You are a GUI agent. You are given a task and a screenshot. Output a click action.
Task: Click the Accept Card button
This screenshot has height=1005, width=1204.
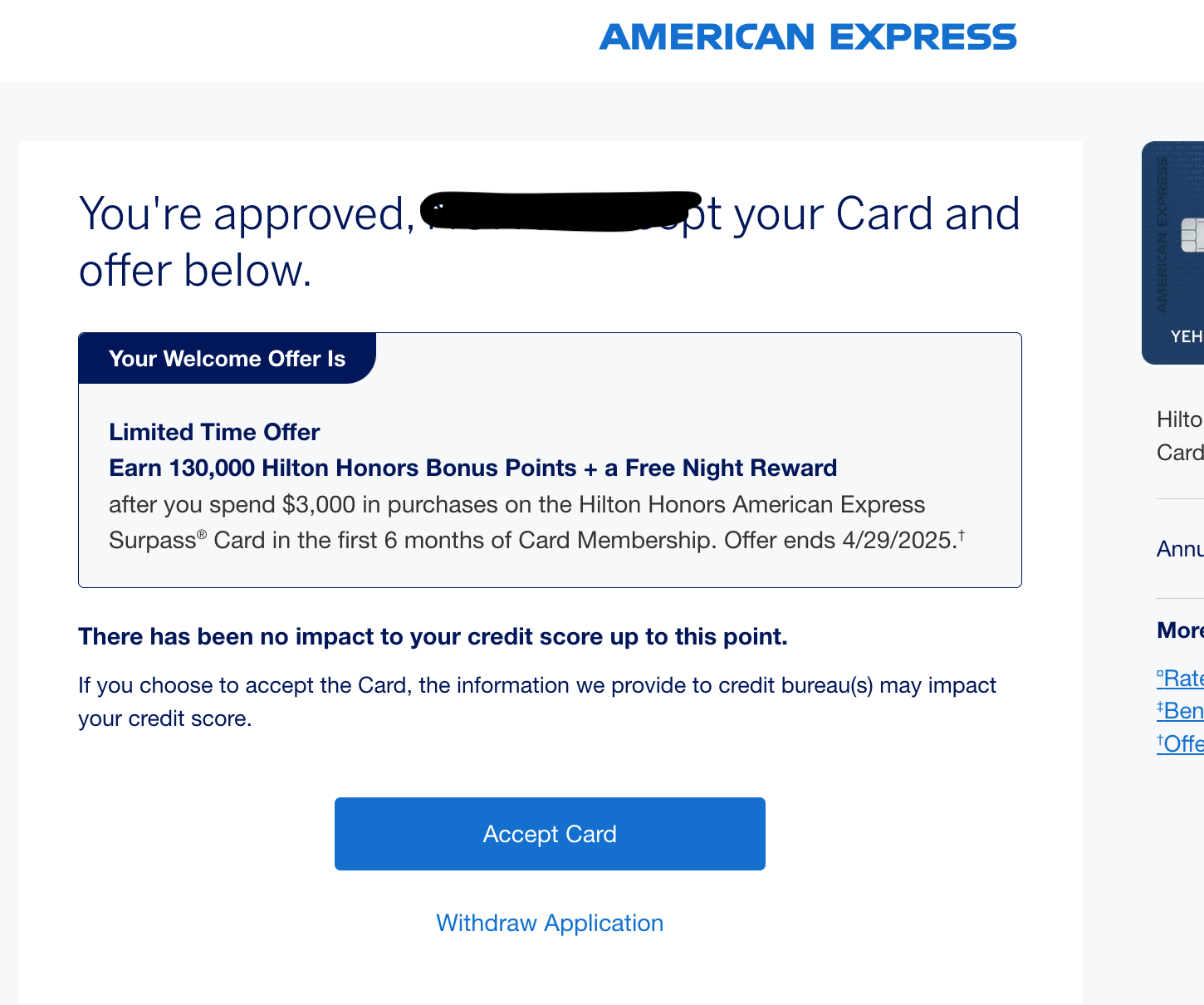coord(550,834)
